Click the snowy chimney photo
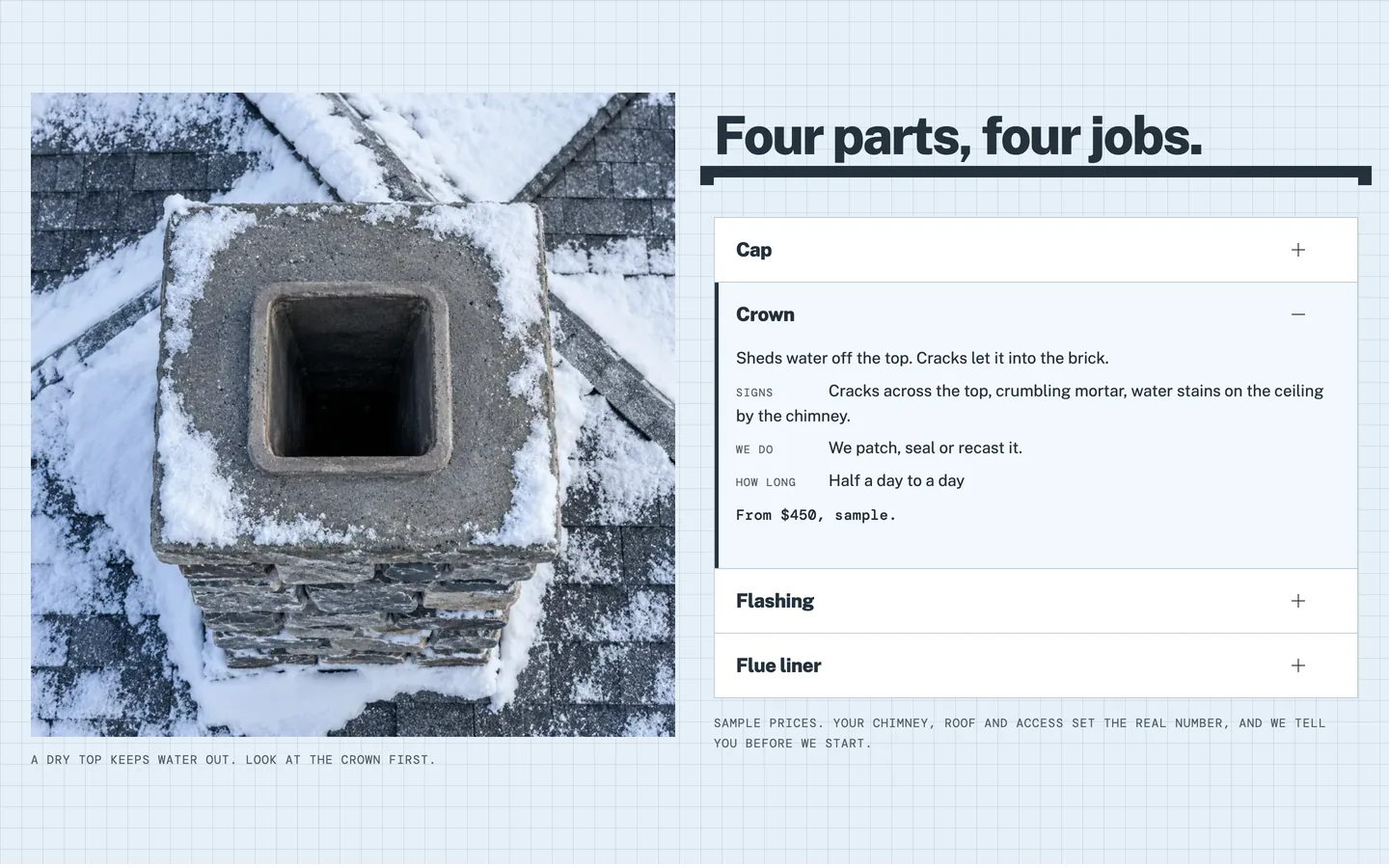1389x868 pixels. click(353, 415)
